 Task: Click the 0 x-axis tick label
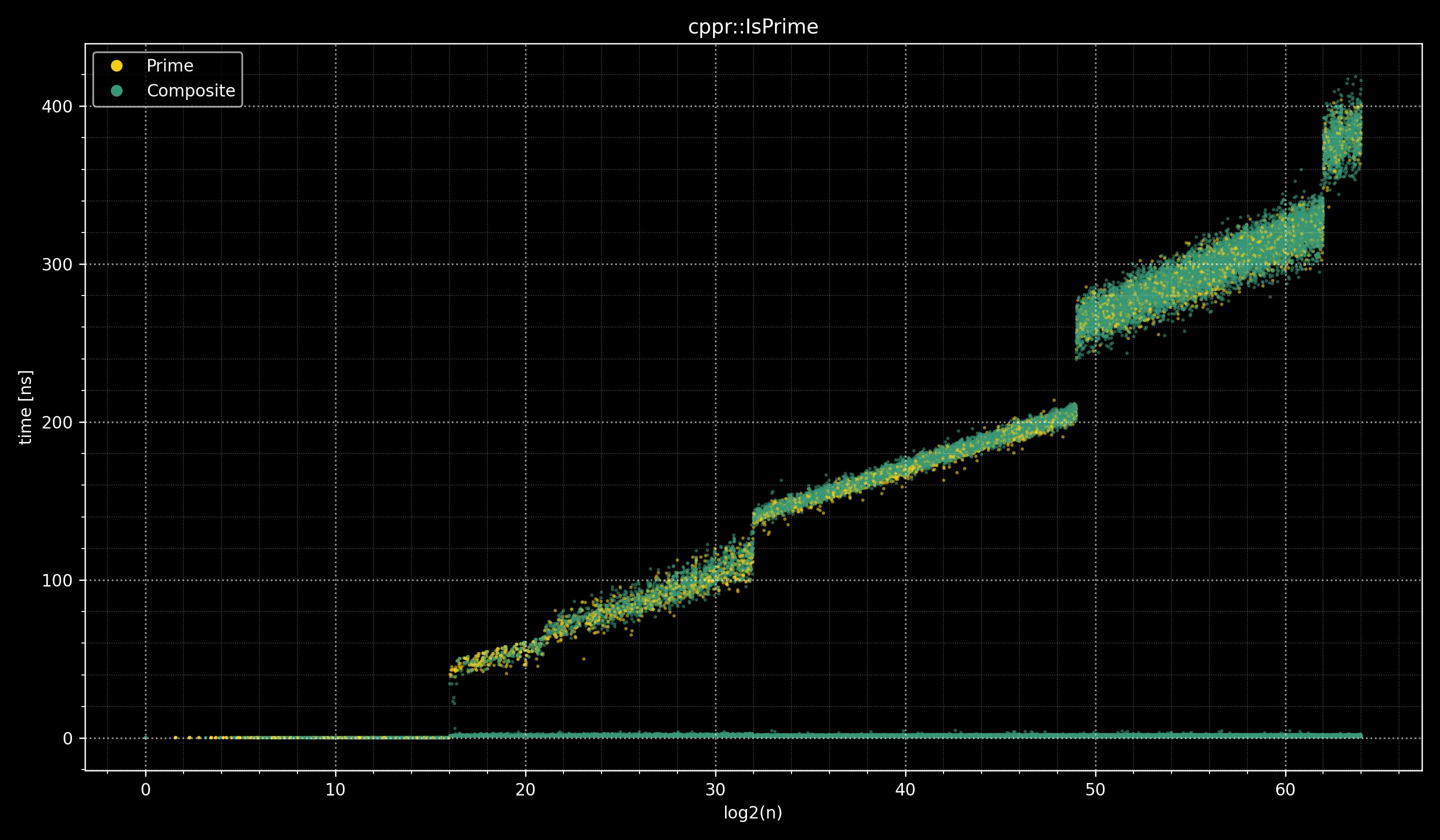pos(145,789)
